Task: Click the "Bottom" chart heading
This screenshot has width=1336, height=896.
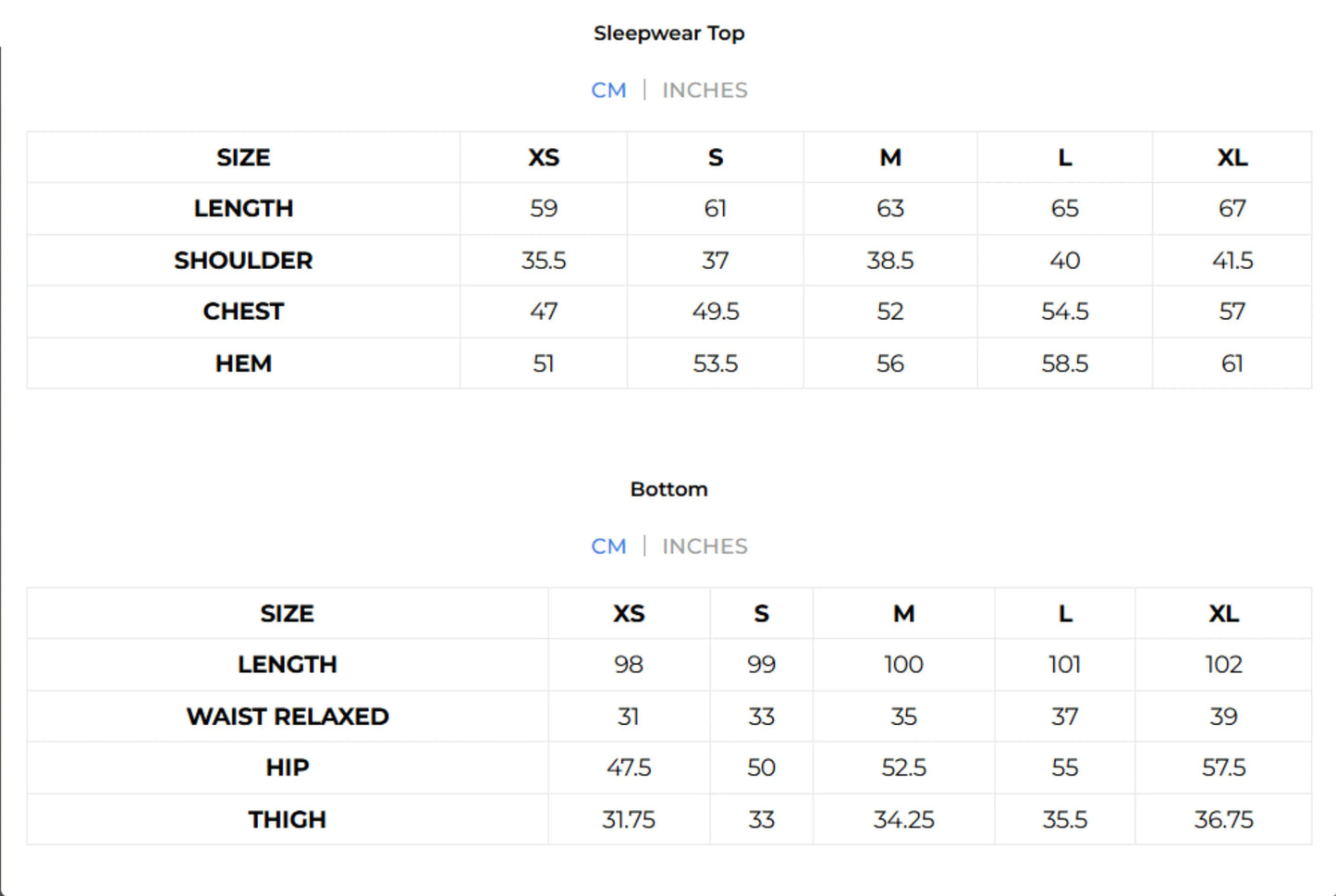Action: 668,489
